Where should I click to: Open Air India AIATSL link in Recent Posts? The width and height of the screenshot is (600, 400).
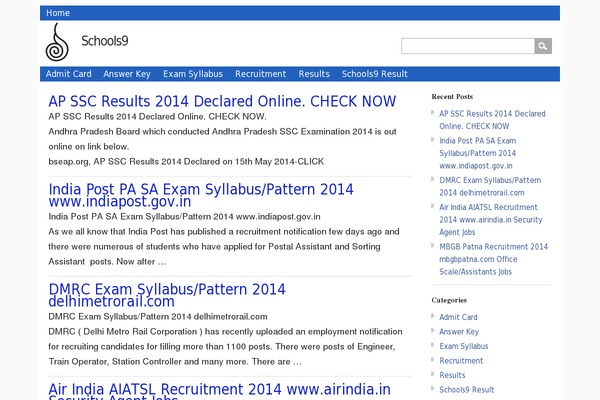point(491,220)
